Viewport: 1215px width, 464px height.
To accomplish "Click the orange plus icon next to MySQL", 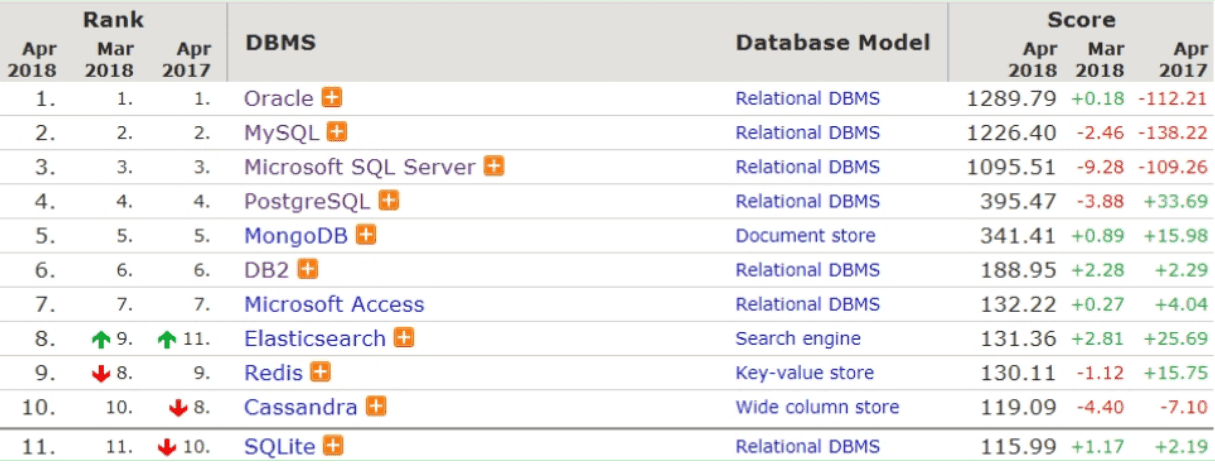I will tap(337, 132).
